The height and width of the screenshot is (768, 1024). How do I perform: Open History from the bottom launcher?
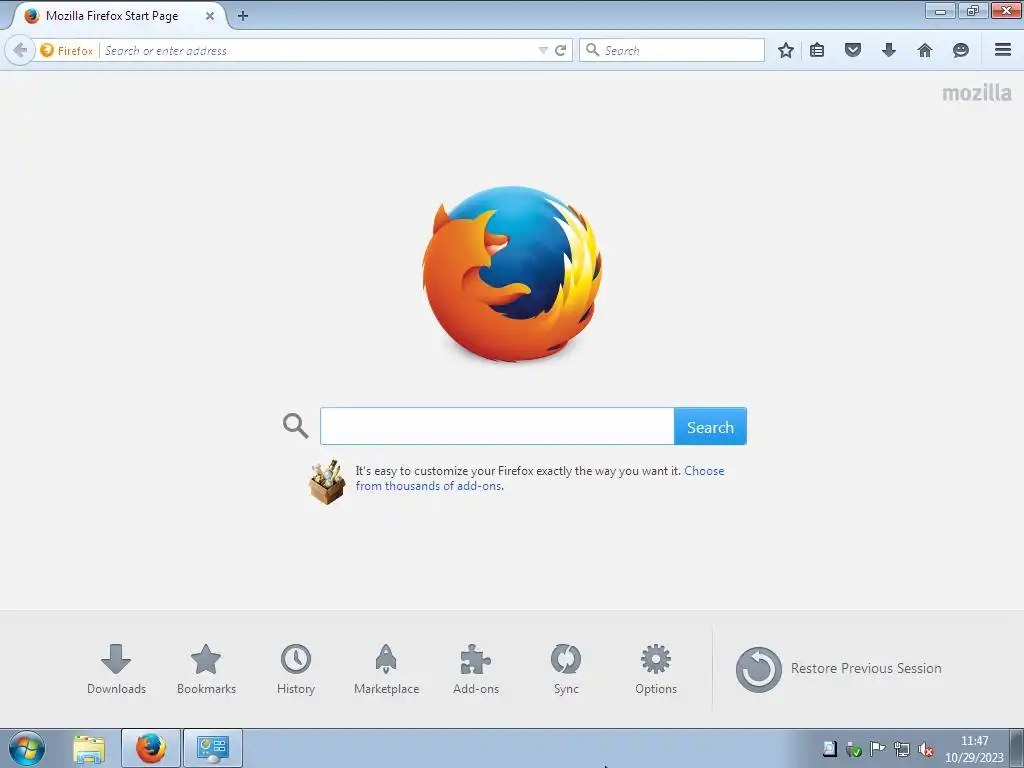(296, 669)
